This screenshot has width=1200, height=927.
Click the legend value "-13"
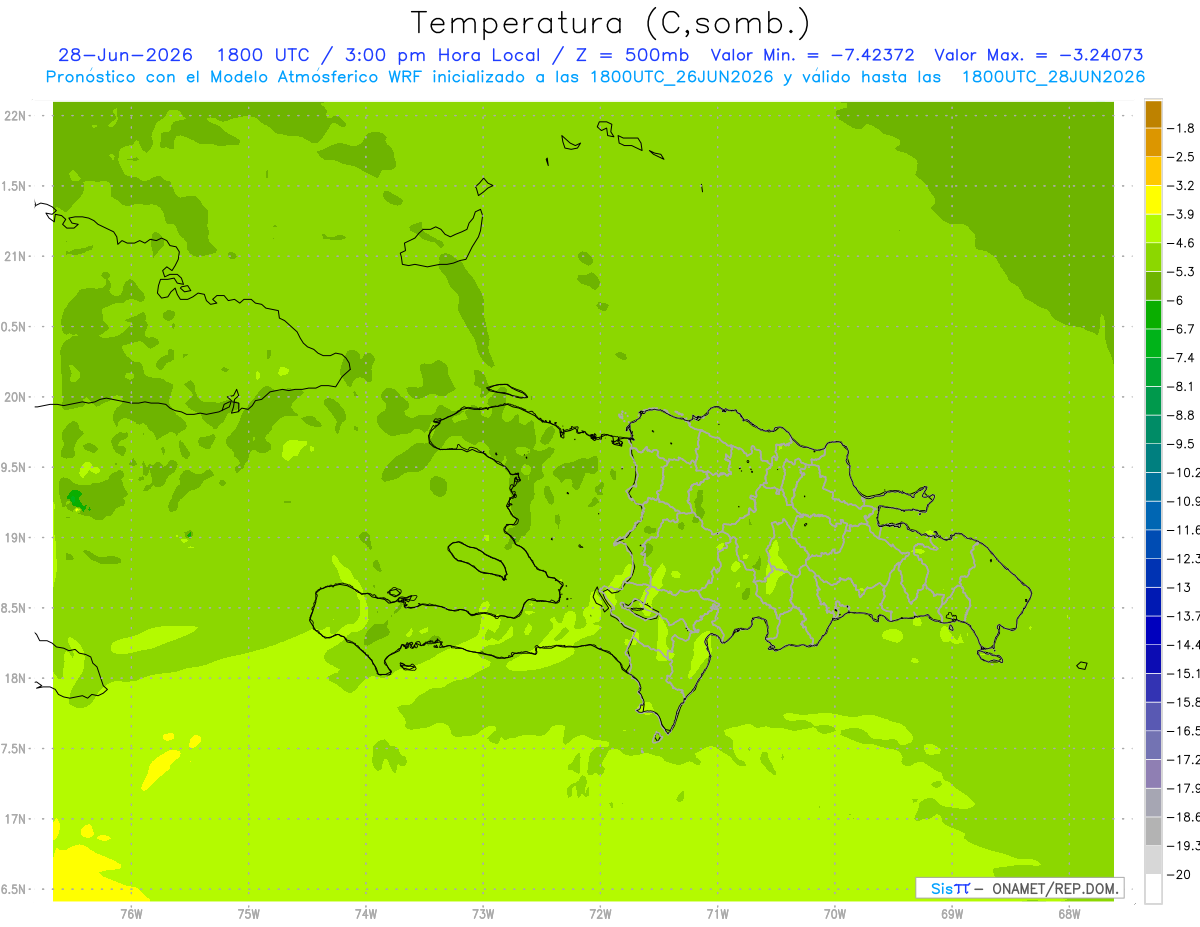[1179, 587]
